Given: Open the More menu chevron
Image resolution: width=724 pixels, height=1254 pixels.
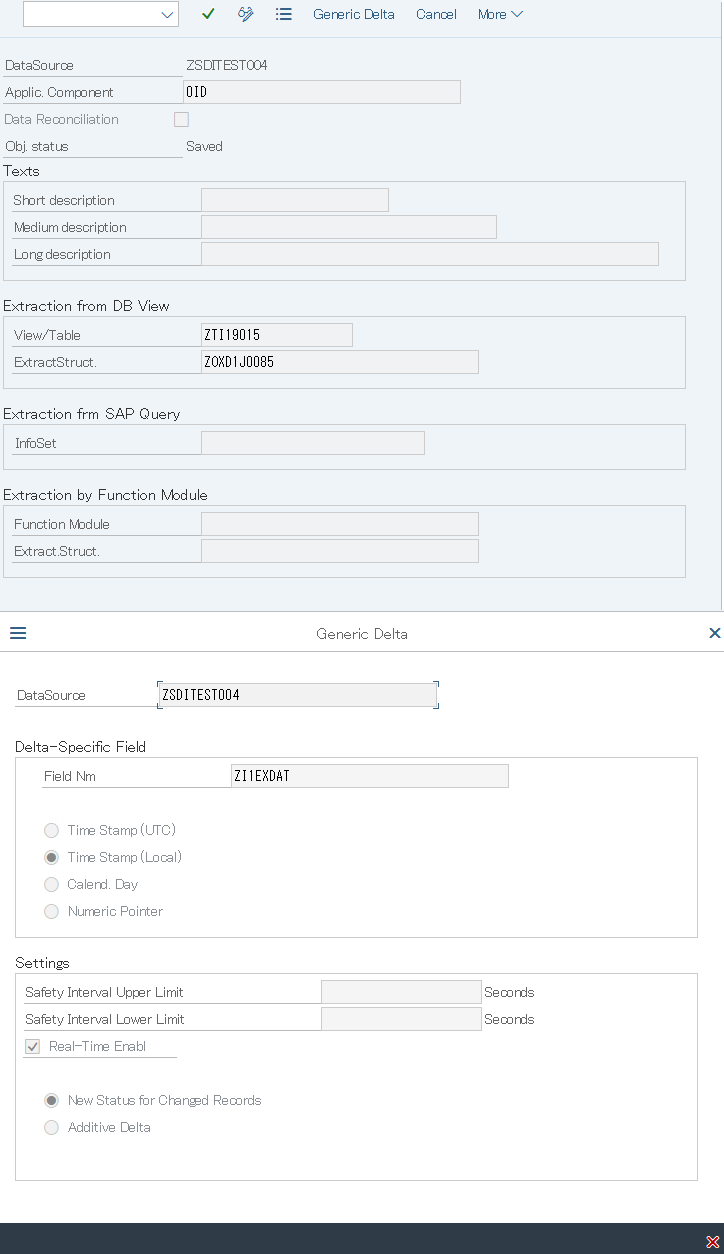Looking at the screenshot, I should point(517,14).
